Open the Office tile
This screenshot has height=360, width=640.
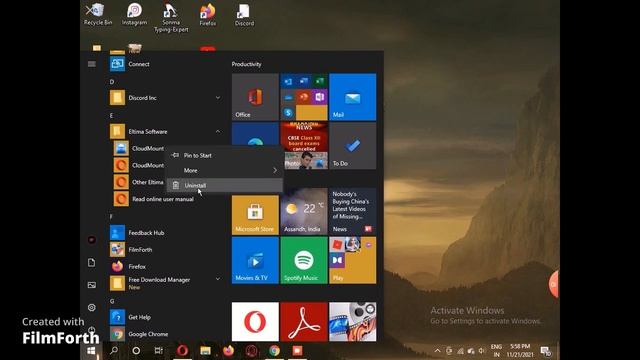pyautogui.click(x=255, y=97)
